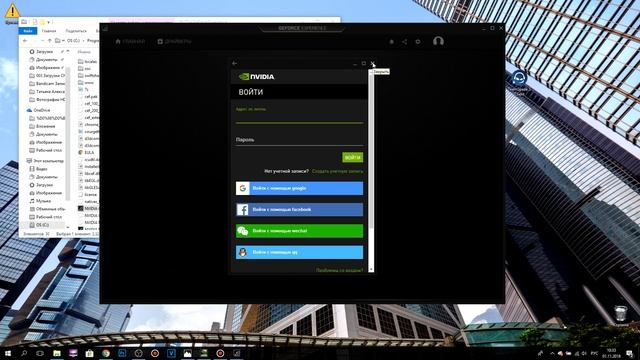Click the green ВОЙТИ login button
Image resolution: width=640 pixels, height=360 pixels.
[353, 158]
